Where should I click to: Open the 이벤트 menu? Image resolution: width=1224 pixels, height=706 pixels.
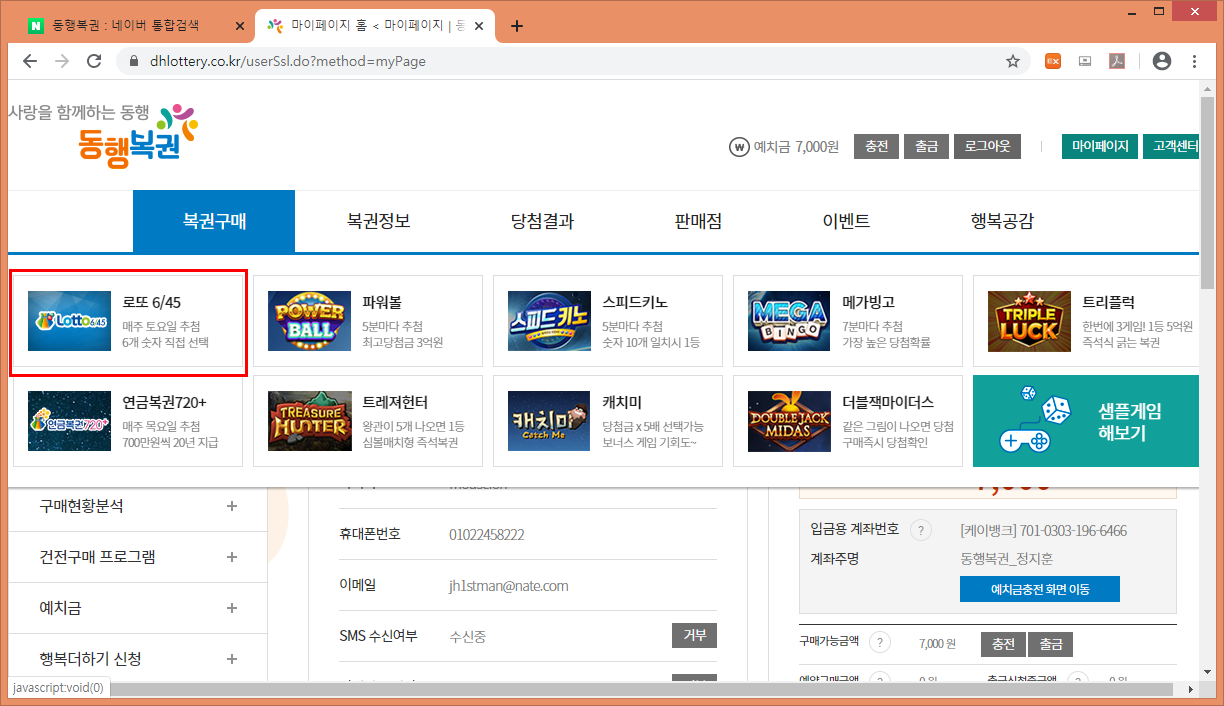pos(846,221)
